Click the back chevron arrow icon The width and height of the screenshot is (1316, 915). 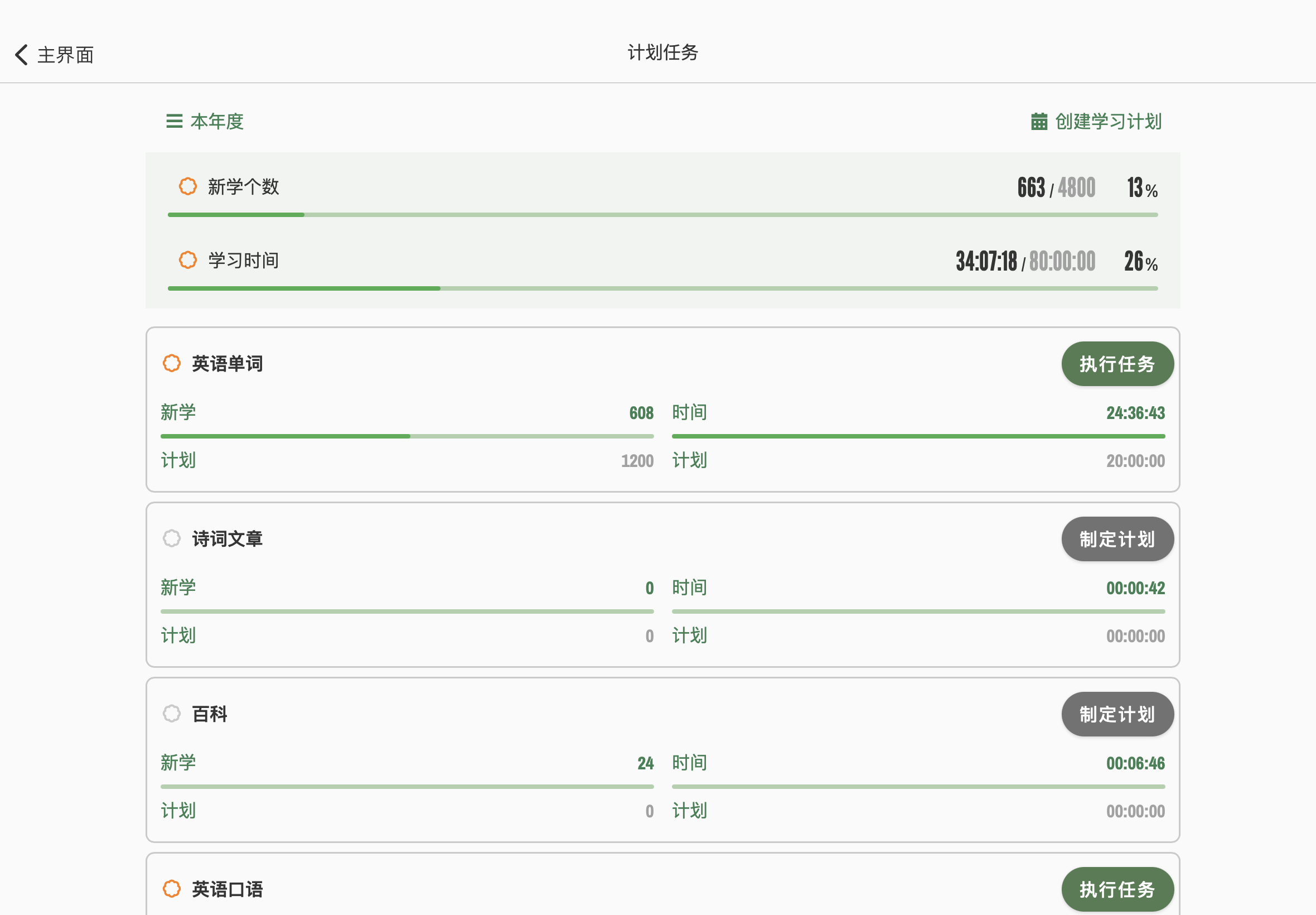coord(21,55)
